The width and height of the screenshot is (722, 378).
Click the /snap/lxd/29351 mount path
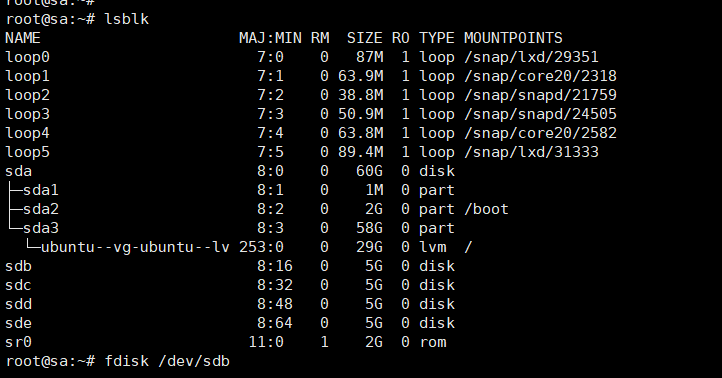(x=531, y=57)
